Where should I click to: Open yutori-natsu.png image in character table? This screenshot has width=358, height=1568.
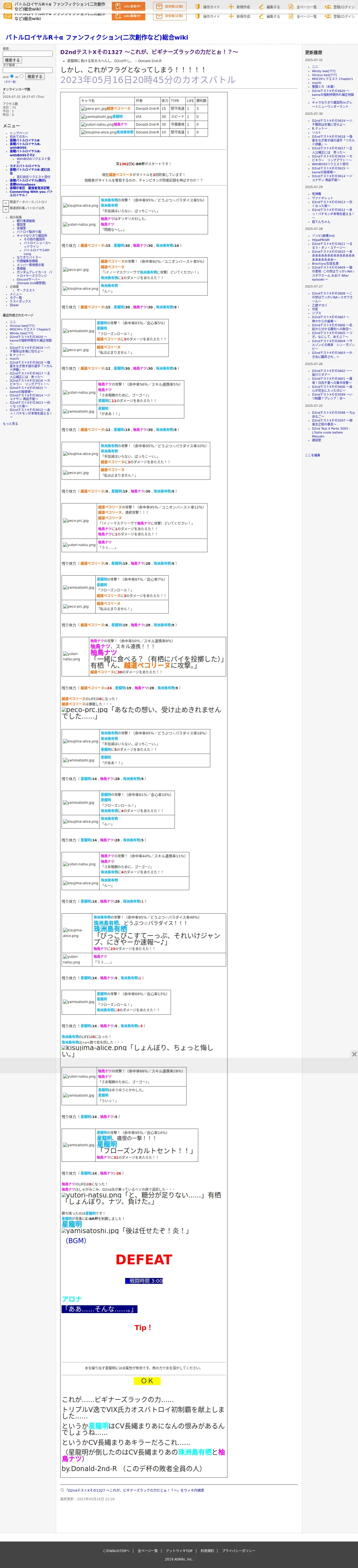97,125
